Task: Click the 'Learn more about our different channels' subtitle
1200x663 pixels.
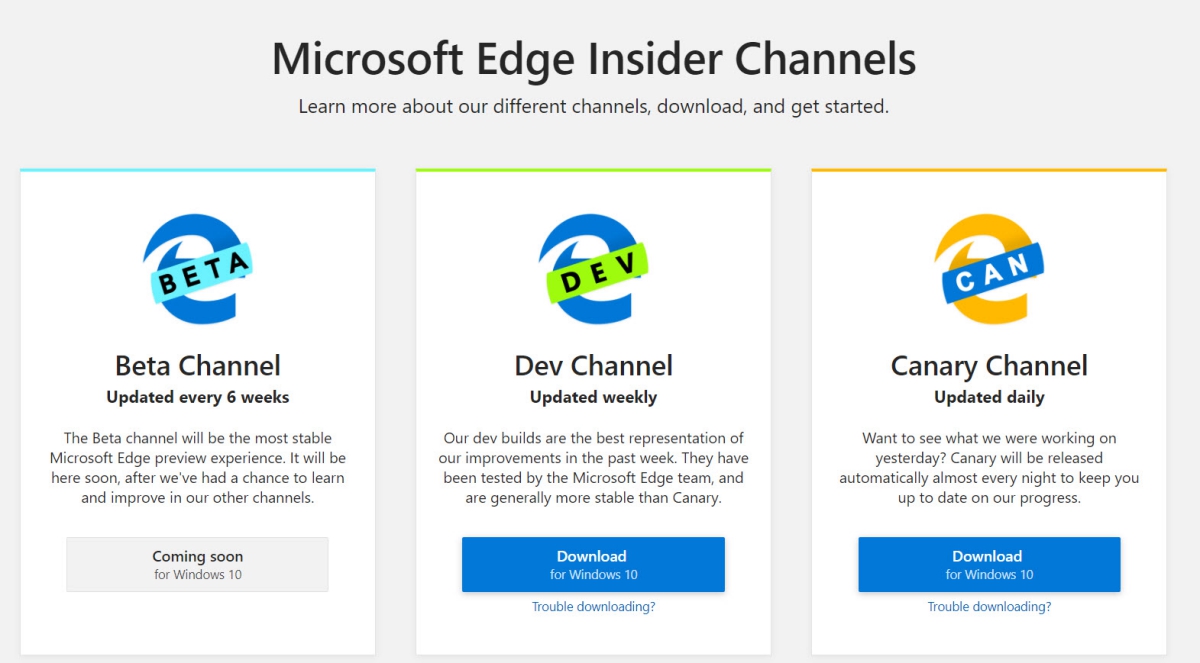Action: 593,106
